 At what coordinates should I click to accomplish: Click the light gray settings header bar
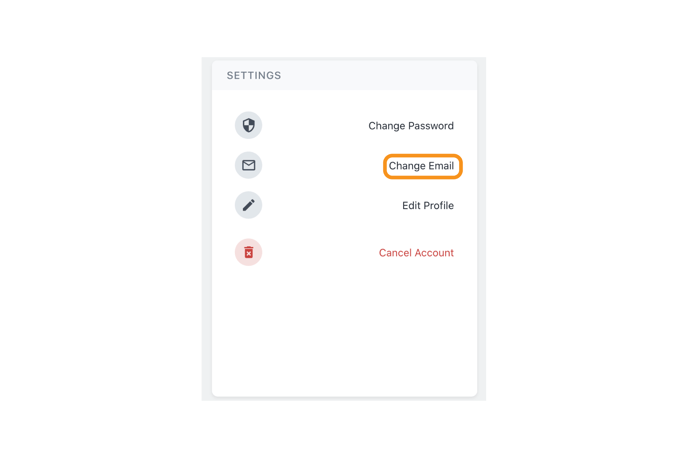point(344,75)
